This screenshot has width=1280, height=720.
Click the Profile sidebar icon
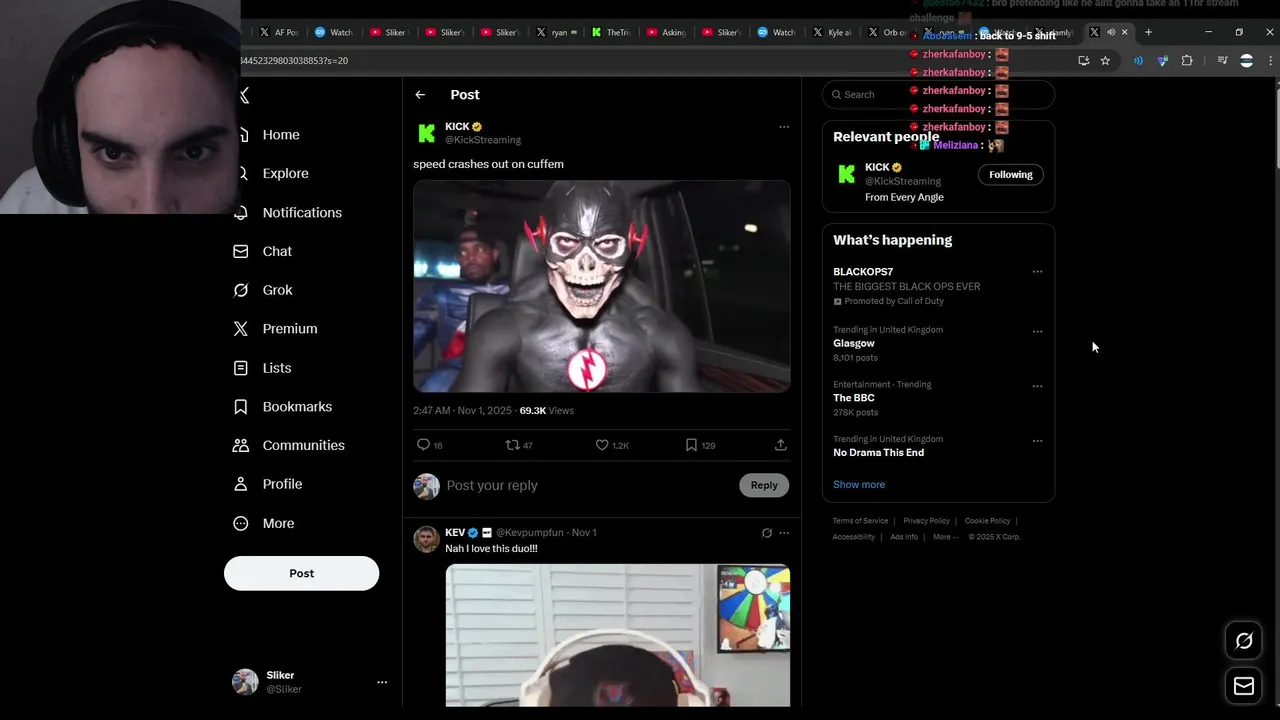(x=241, y=484)
